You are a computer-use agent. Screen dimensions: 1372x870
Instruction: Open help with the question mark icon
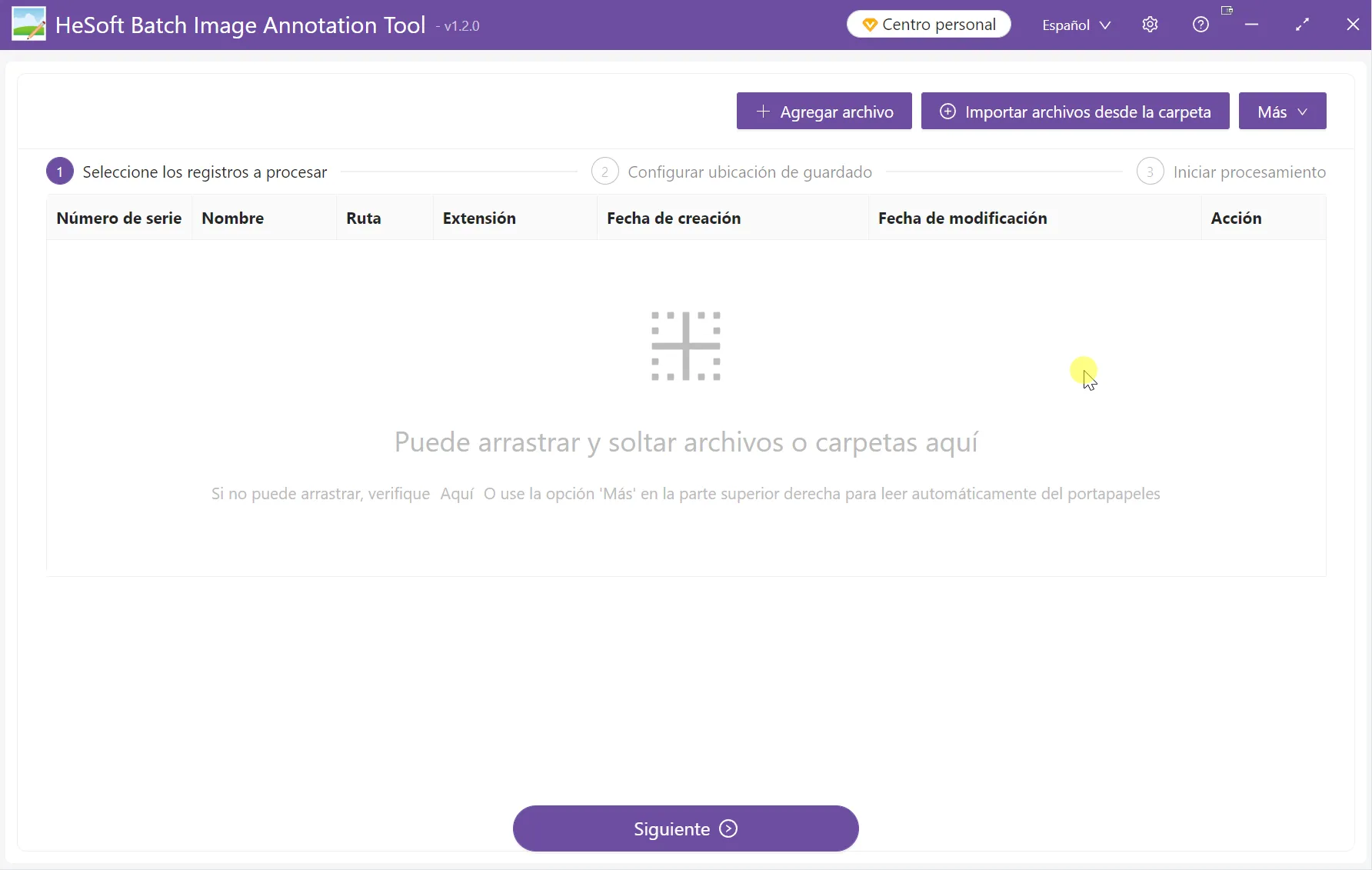[1200, 25]
